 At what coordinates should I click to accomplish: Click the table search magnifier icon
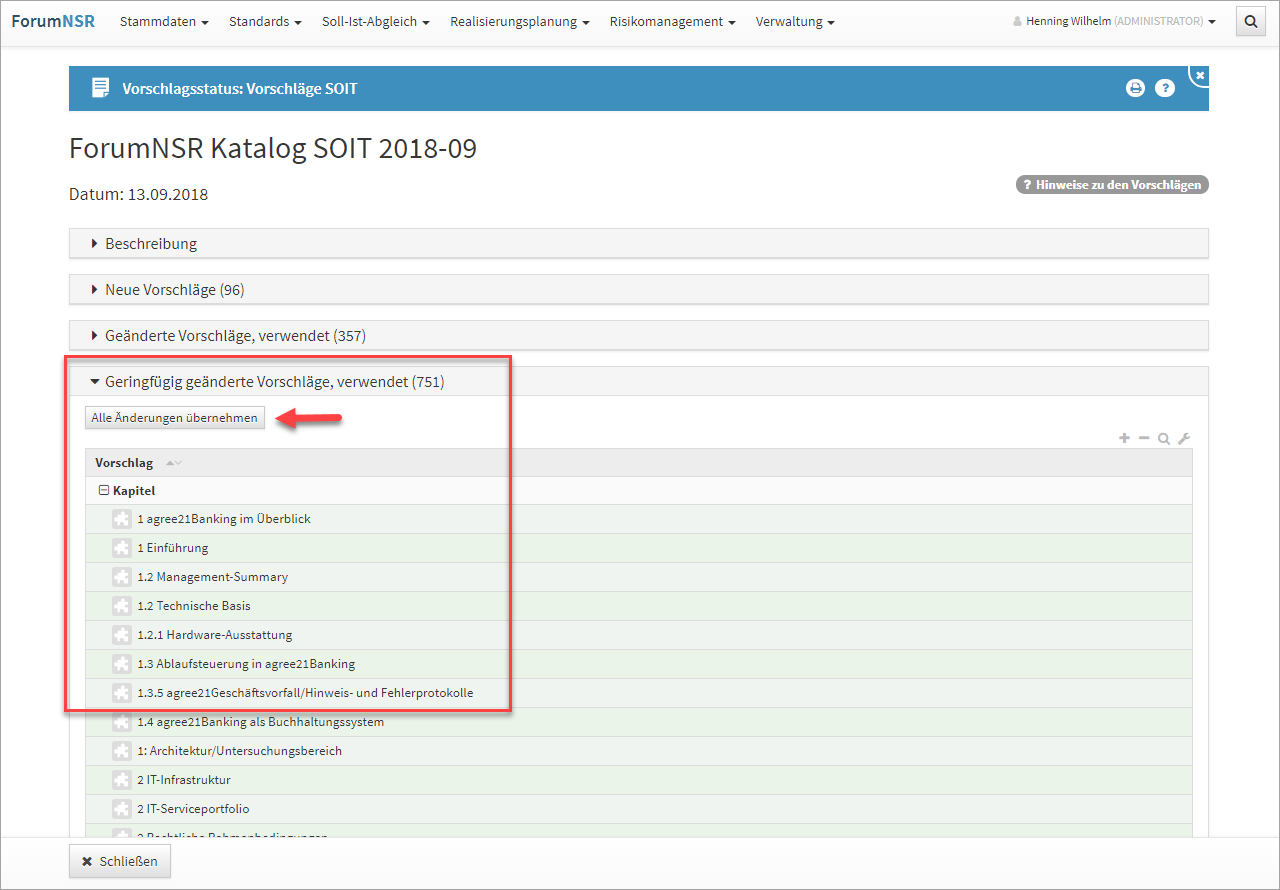point(1164,438)
